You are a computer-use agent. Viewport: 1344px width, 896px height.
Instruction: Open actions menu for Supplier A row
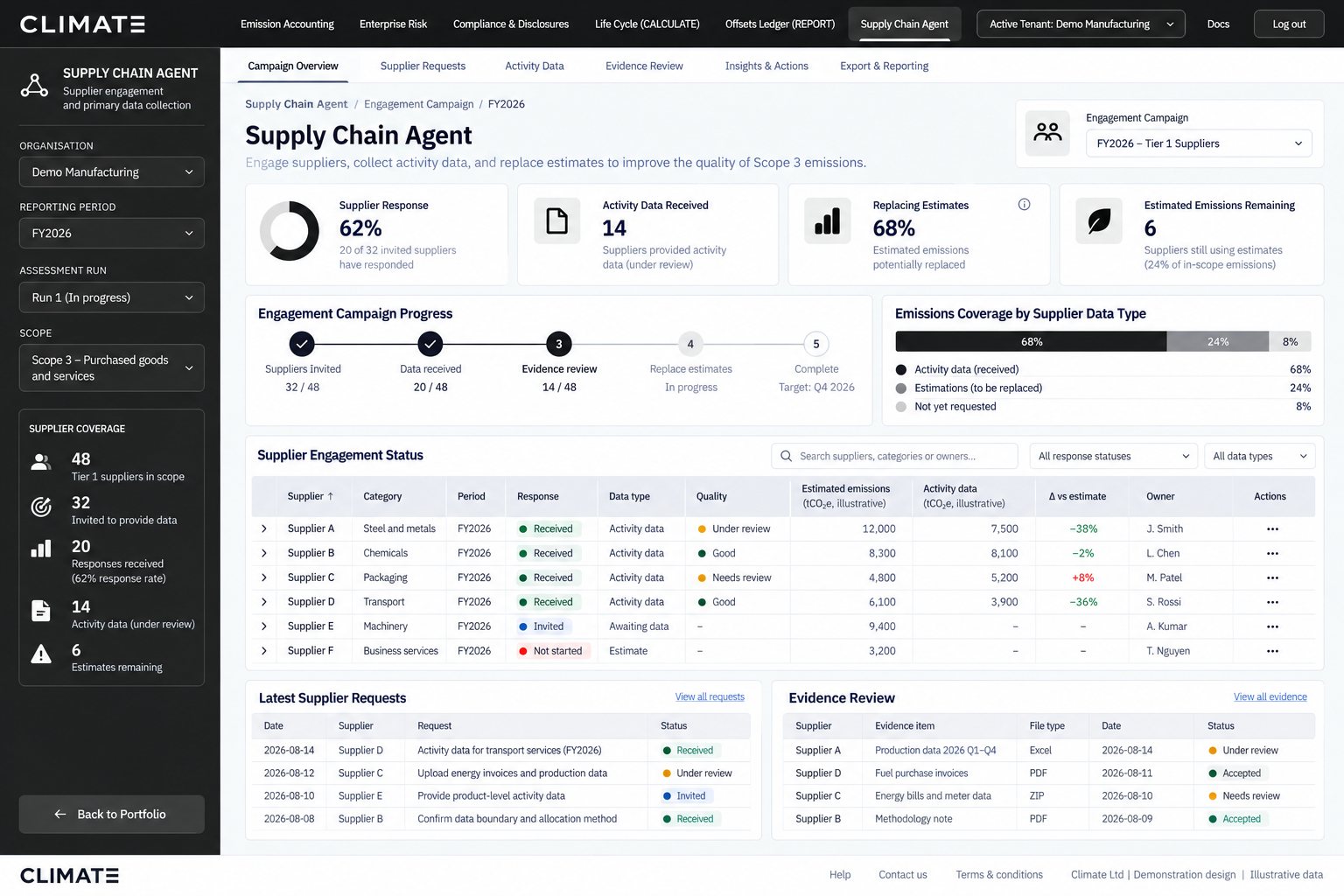[1272, 529]
